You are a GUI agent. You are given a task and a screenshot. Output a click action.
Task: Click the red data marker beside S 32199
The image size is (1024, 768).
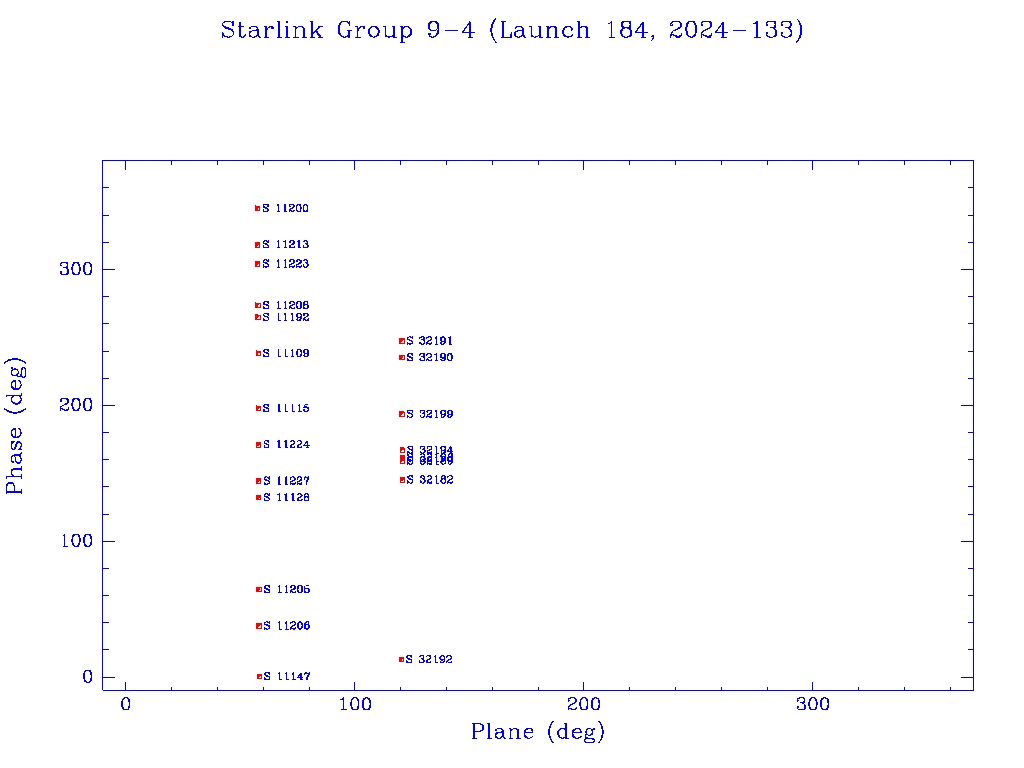[x=402, y=414]
